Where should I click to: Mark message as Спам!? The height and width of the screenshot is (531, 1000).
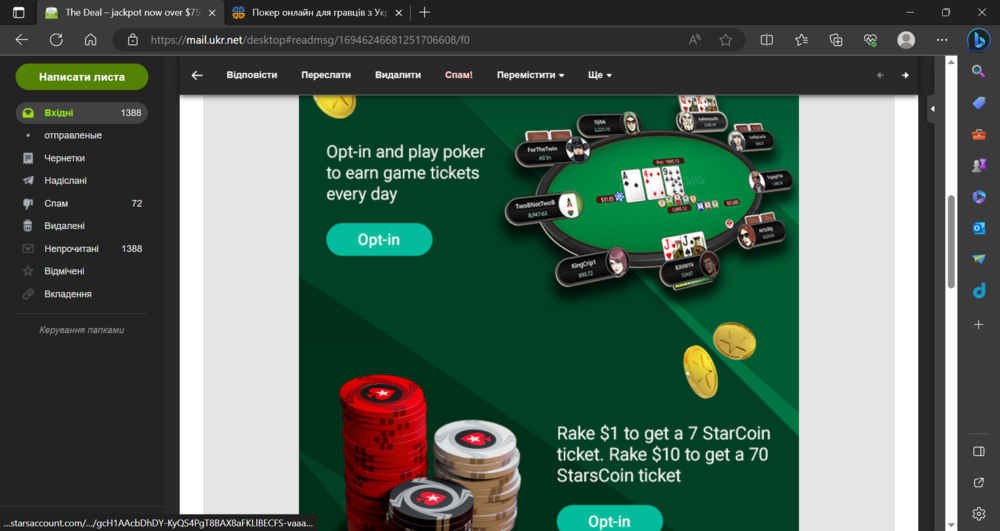click(459, 75)
